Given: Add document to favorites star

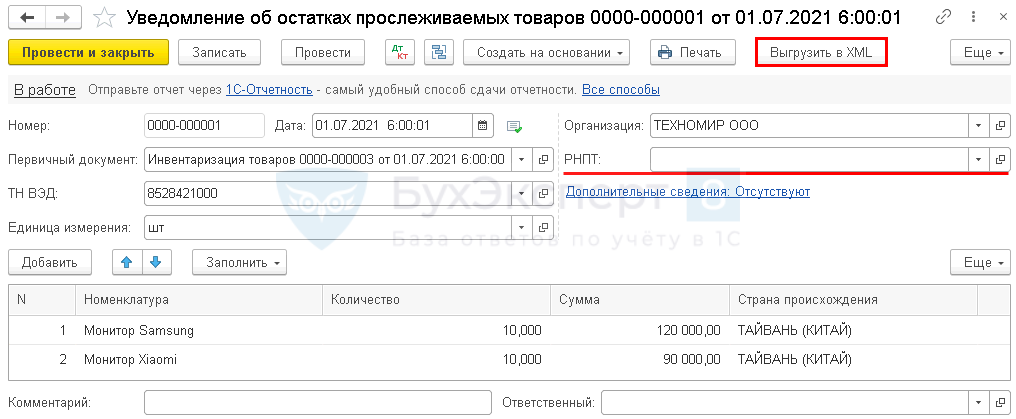Looking at the screenshot, I should pyautogui.click(x=104, y=18).
